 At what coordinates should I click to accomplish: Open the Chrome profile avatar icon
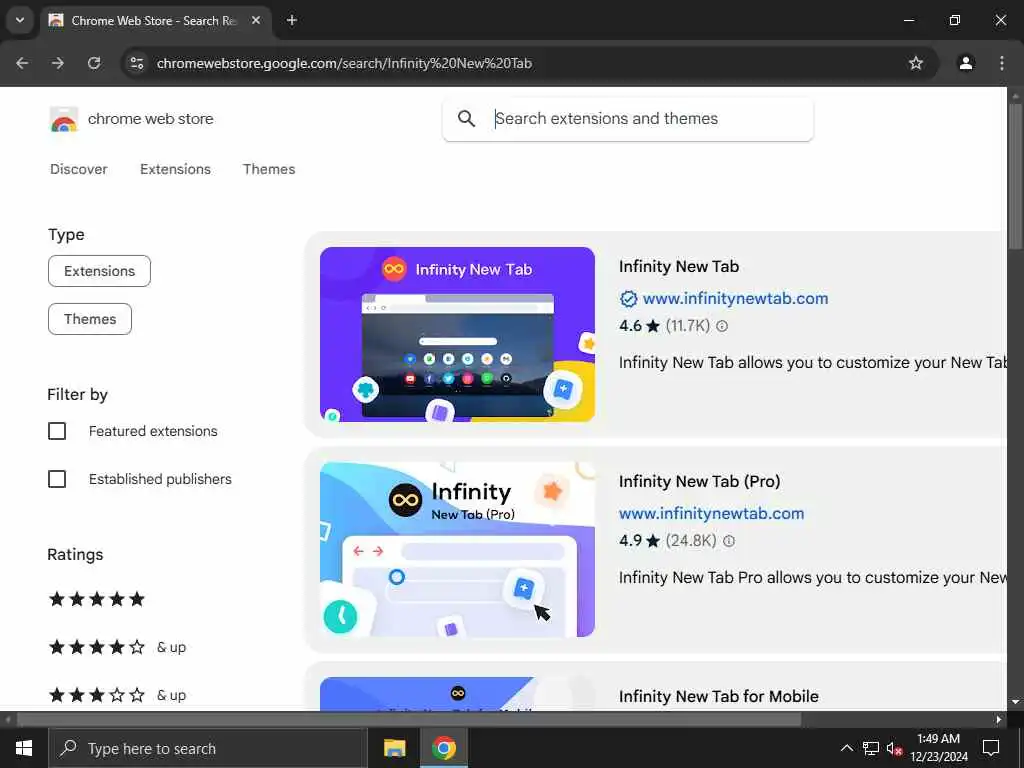pos(966,63)
